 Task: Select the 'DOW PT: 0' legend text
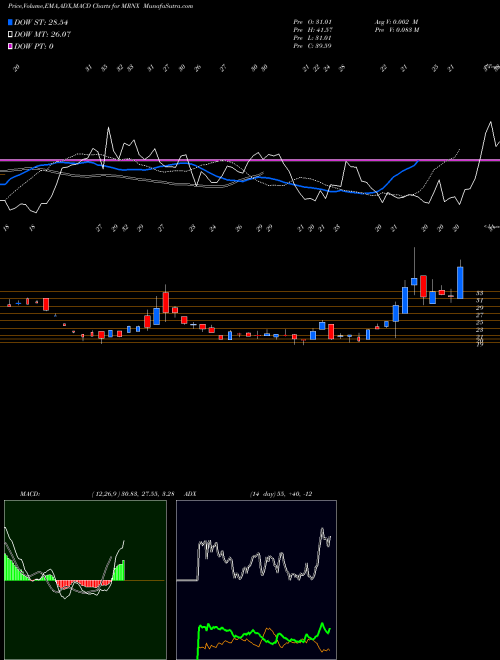point(34,46)
